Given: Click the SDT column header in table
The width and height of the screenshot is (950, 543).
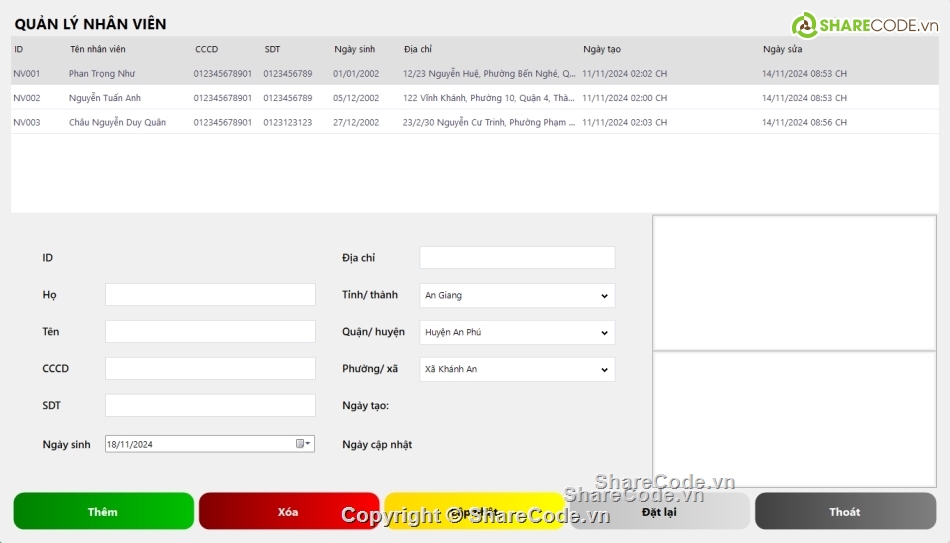Looking at the screenshot, I should (272, 49).
